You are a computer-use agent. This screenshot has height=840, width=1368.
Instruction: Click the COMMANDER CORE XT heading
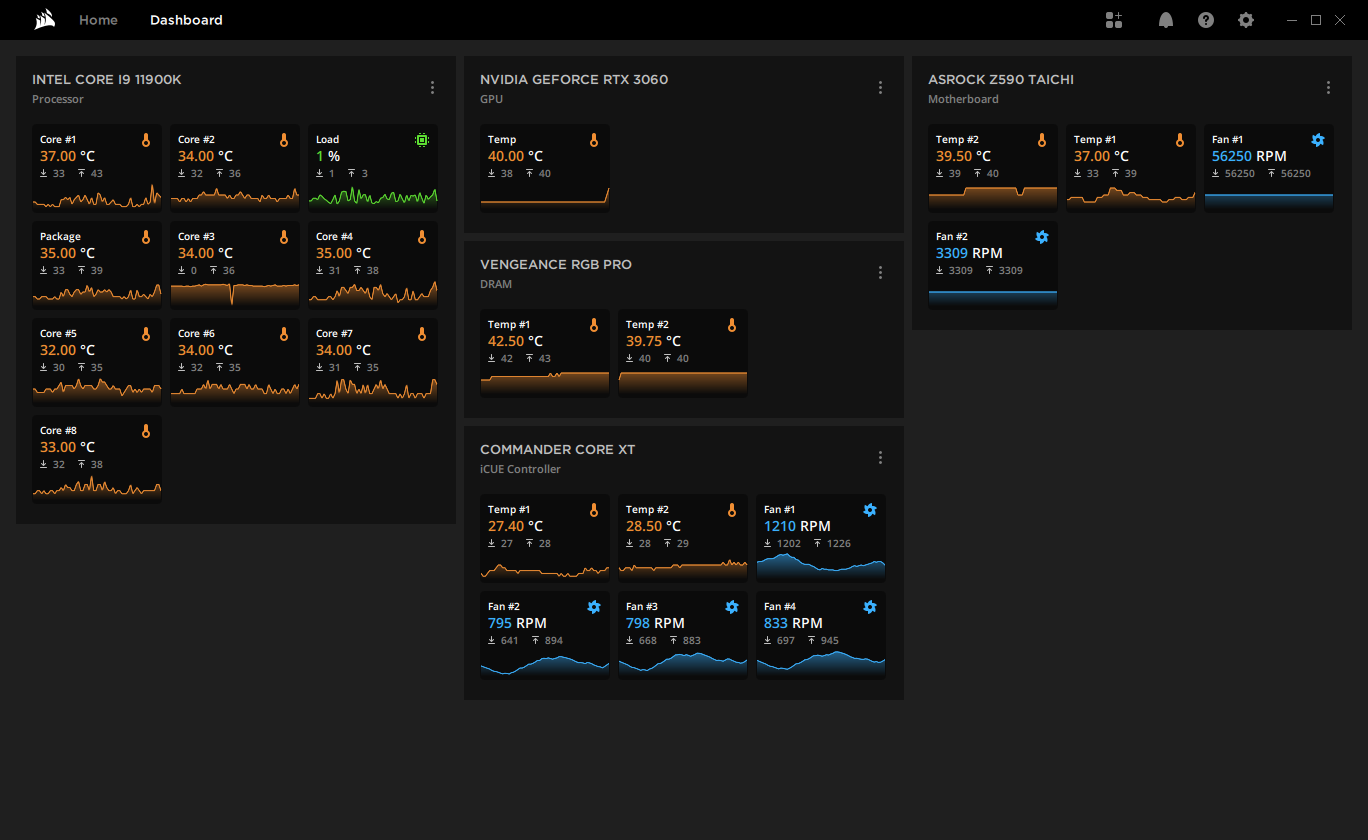coord(557,450)
